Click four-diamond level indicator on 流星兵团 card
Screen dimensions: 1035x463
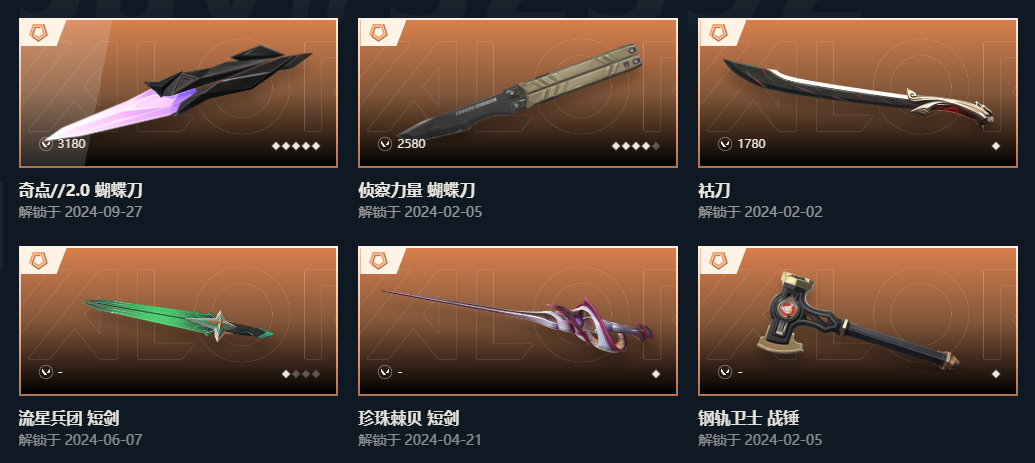tap(301, 374)
